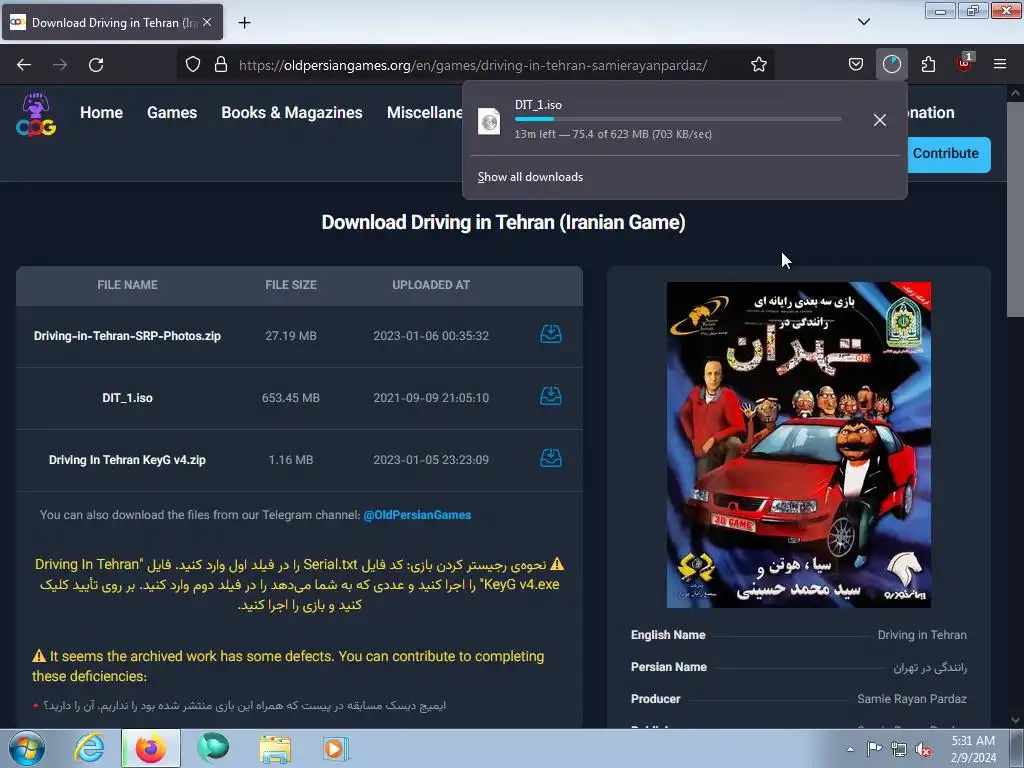Open the Home menu item
Image resolution: width=1024 pixels, height=768 pixels.
tap(101, 112)
